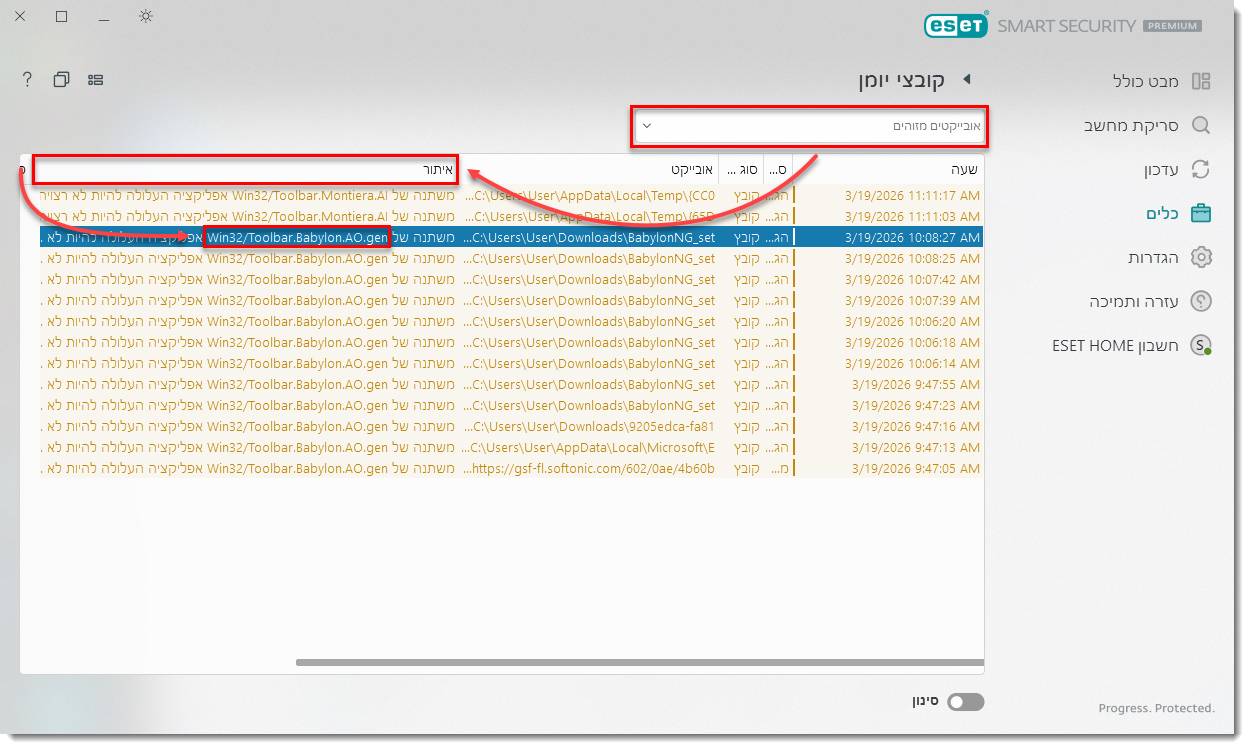Toggle the סינון filtering switch
This screenshot has height=749, width=1249.
[966, 702]
